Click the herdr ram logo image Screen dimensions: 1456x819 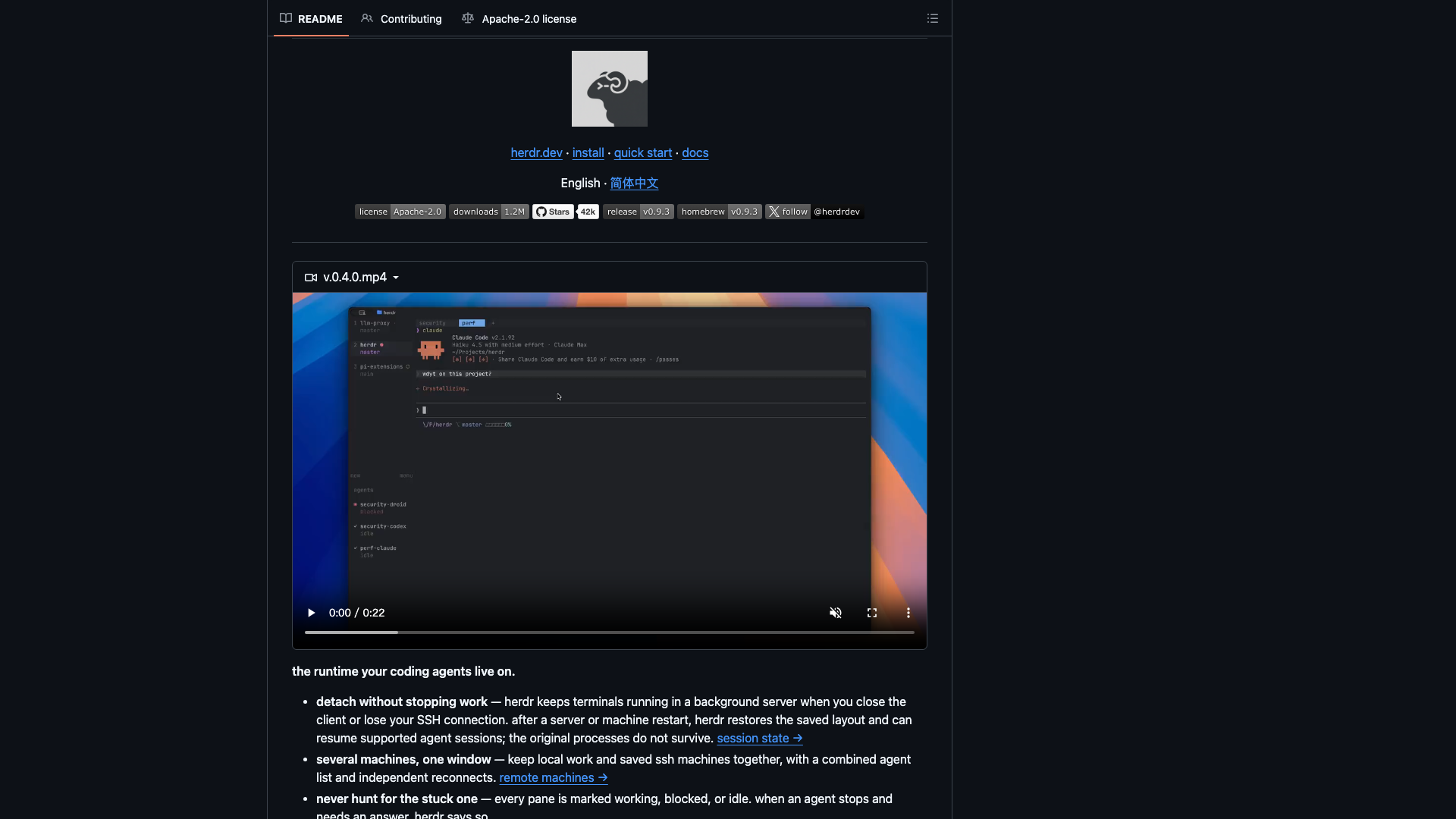[x=609, y=89]
